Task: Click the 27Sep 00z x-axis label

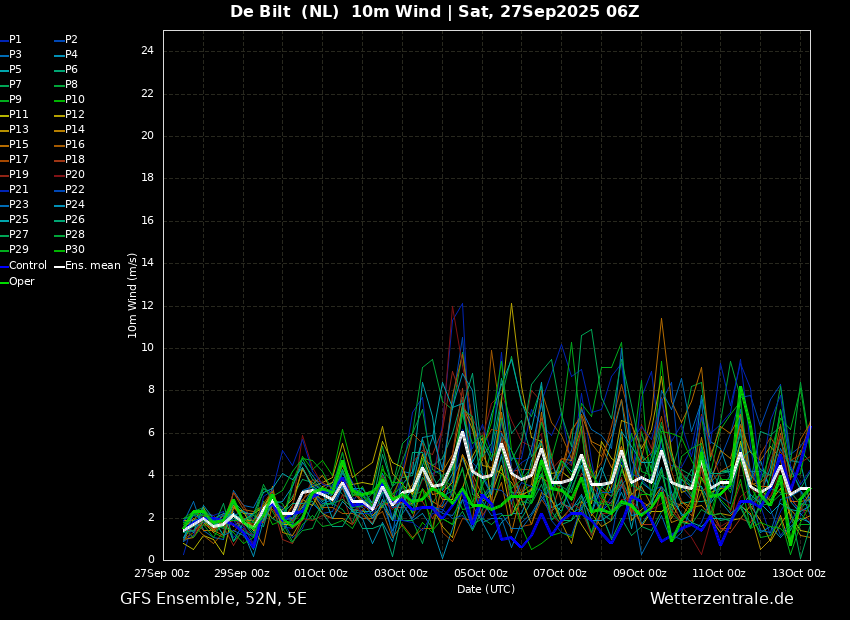Action: 162,573
